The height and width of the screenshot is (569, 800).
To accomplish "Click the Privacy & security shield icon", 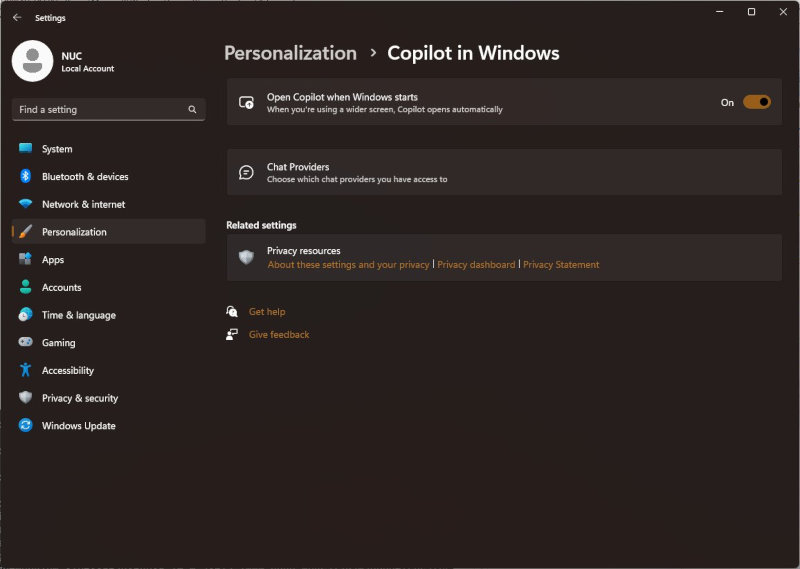I will (25, 398).
